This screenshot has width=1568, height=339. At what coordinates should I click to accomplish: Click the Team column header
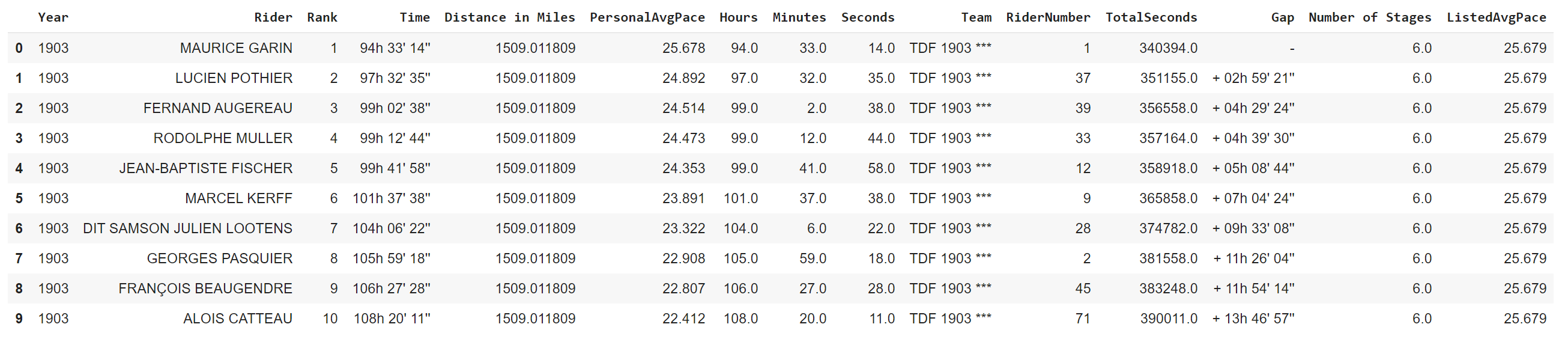click(x=976, y=17)
